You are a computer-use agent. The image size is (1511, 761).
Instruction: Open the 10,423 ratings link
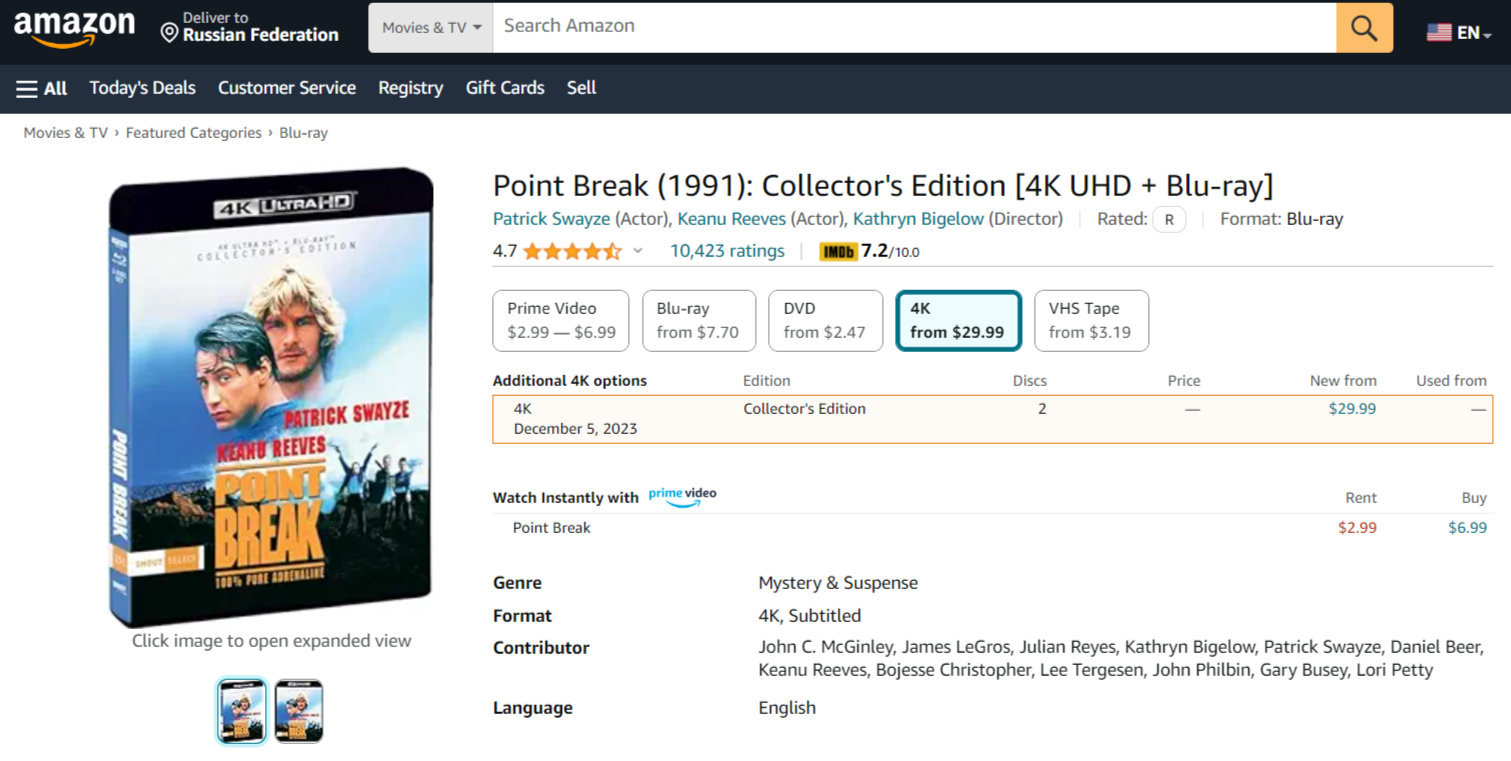coord(727,251)
